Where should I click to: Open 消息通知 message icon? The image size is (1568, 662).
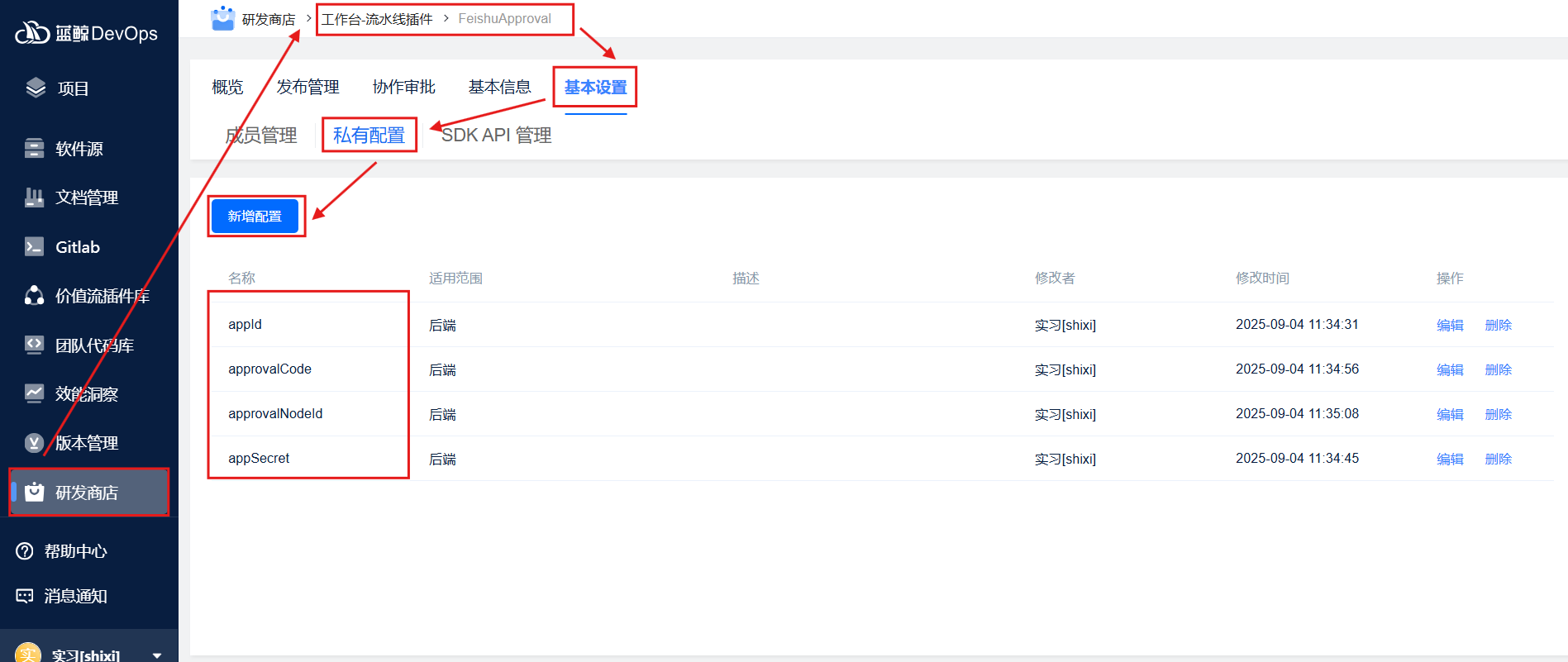25,596
